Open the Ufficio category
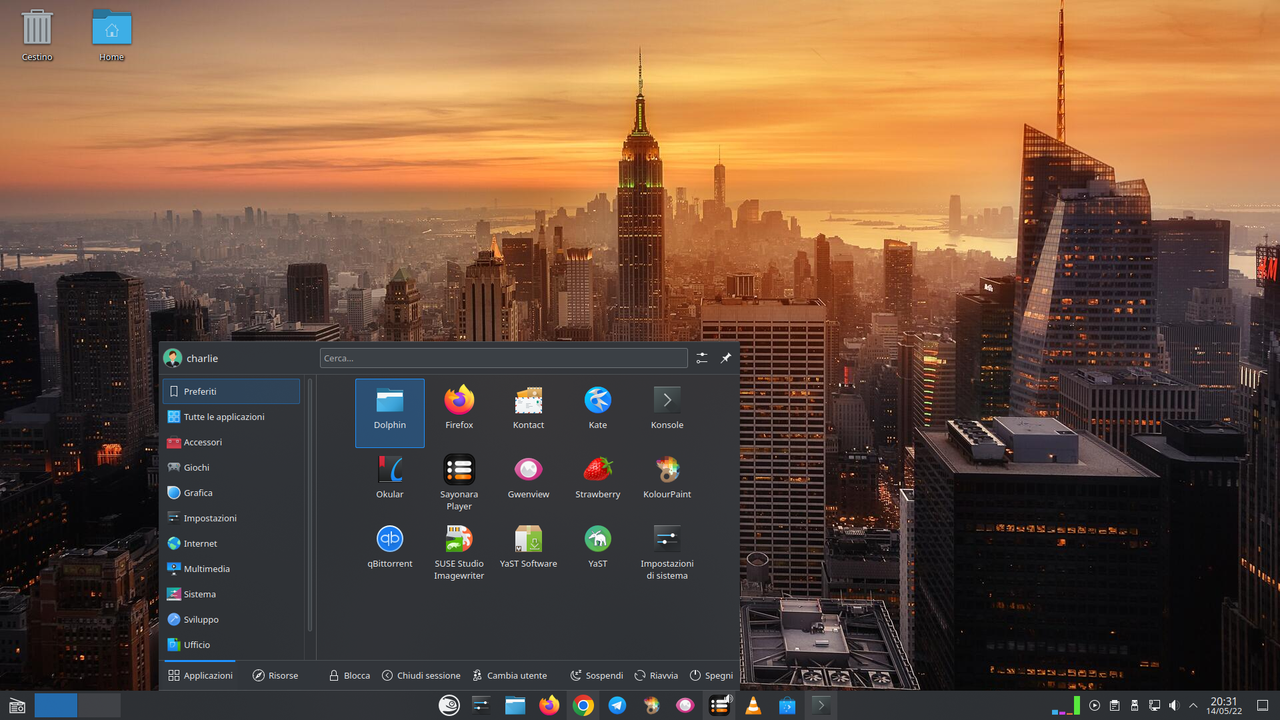The width and height of the screenshot is (1280, 720). [231, 645]
